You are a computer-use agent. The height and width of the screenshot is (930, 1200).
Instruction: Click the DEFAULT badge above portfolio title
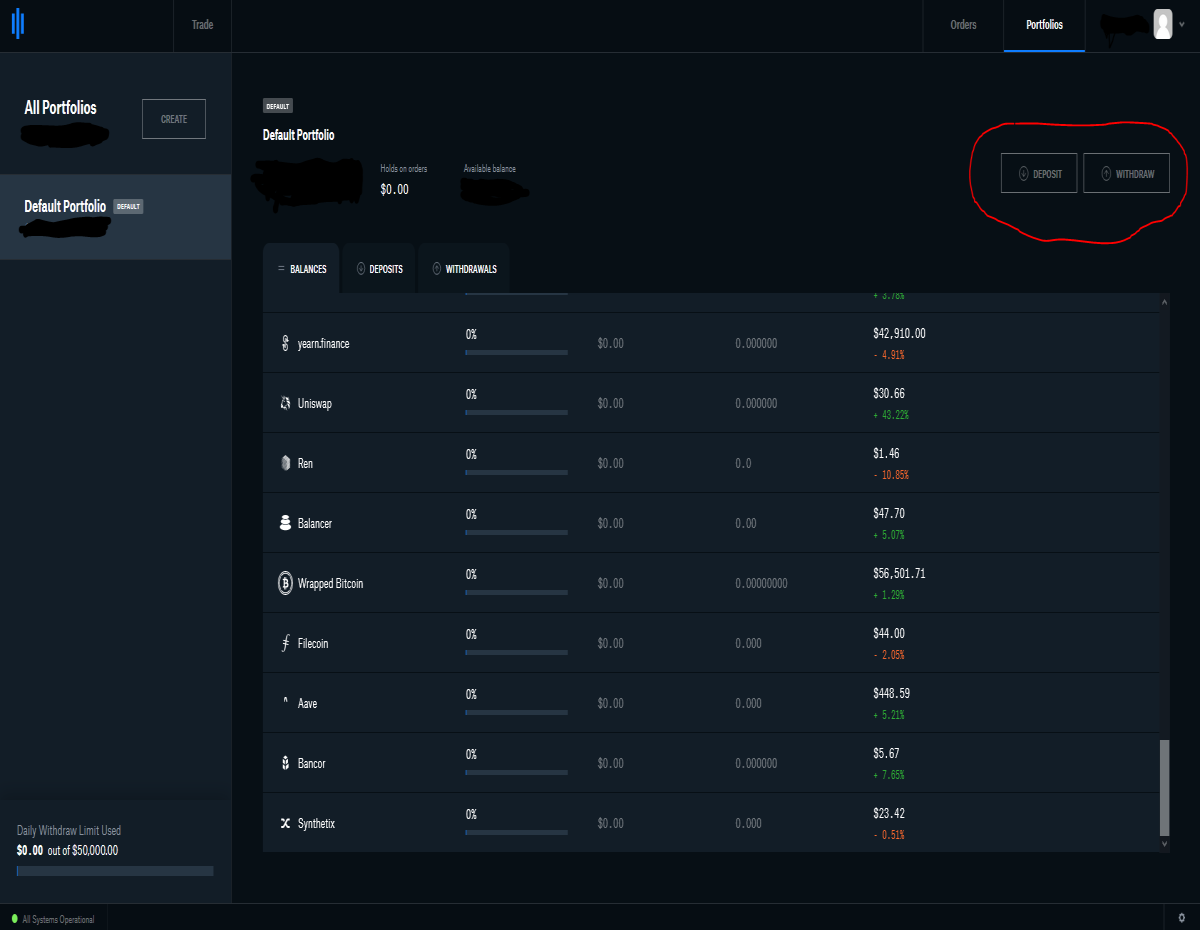(x=278, y=106)
